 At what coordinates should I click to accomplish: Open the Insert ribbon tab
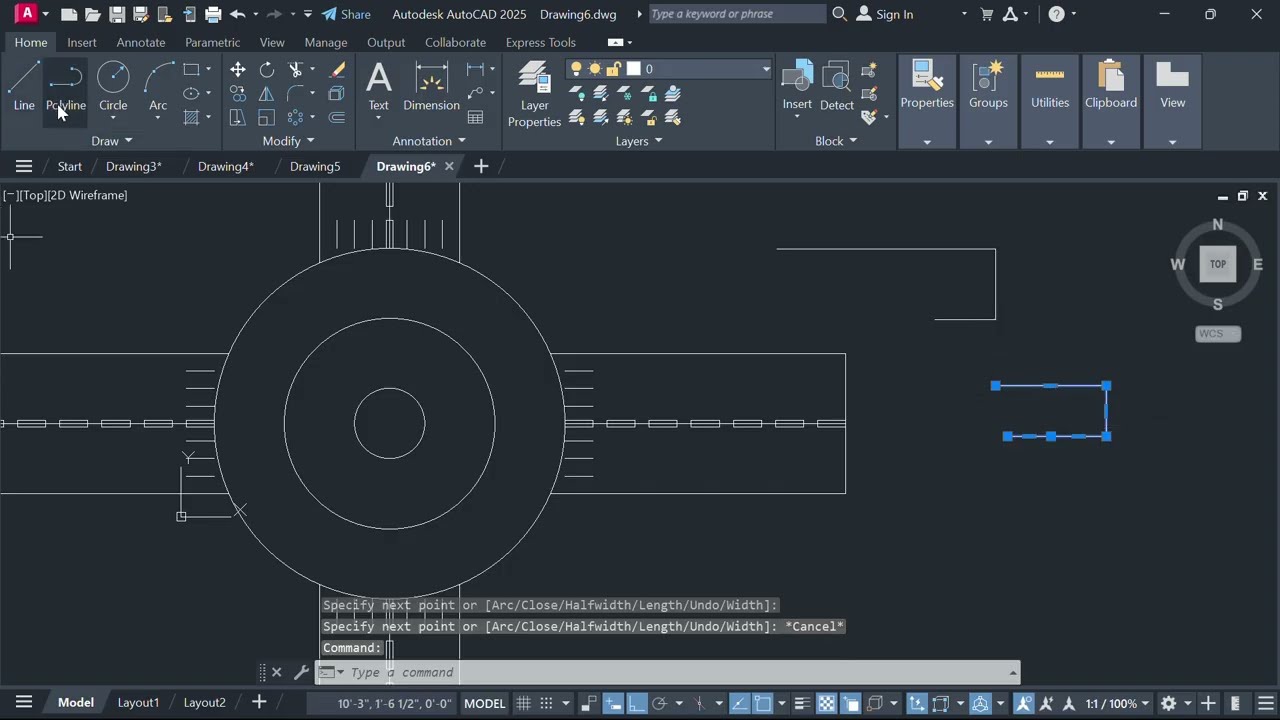82,42
